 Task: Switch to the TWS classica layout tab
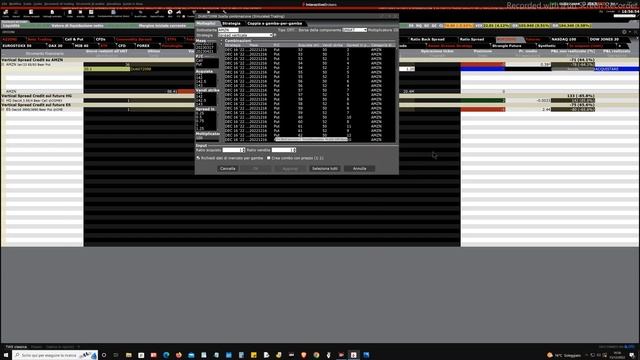point(16,347)
